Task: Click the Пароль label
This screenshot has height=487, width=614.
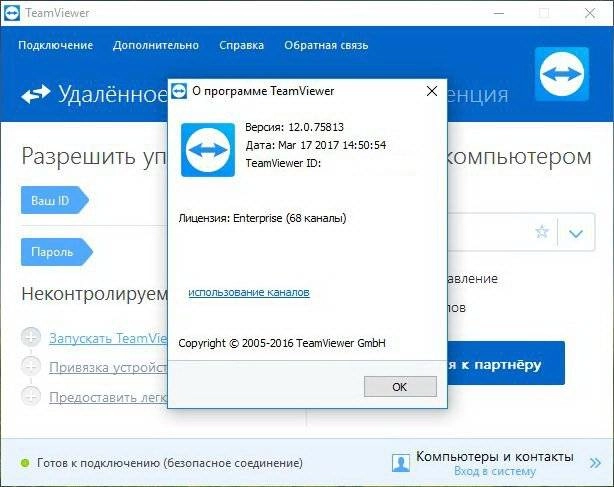Action: pyautogui.click(x=57, y=252)
